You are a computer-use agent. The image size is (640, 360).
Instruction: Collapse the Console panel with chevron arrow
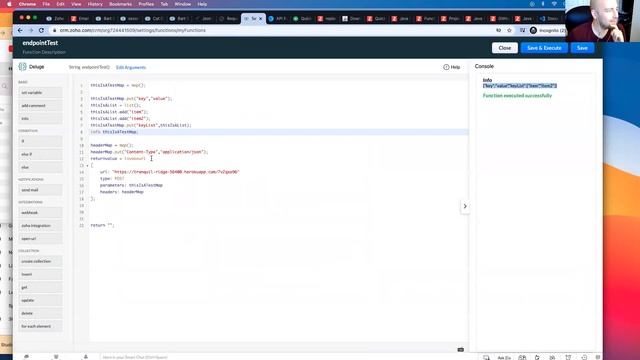point(464,206)
